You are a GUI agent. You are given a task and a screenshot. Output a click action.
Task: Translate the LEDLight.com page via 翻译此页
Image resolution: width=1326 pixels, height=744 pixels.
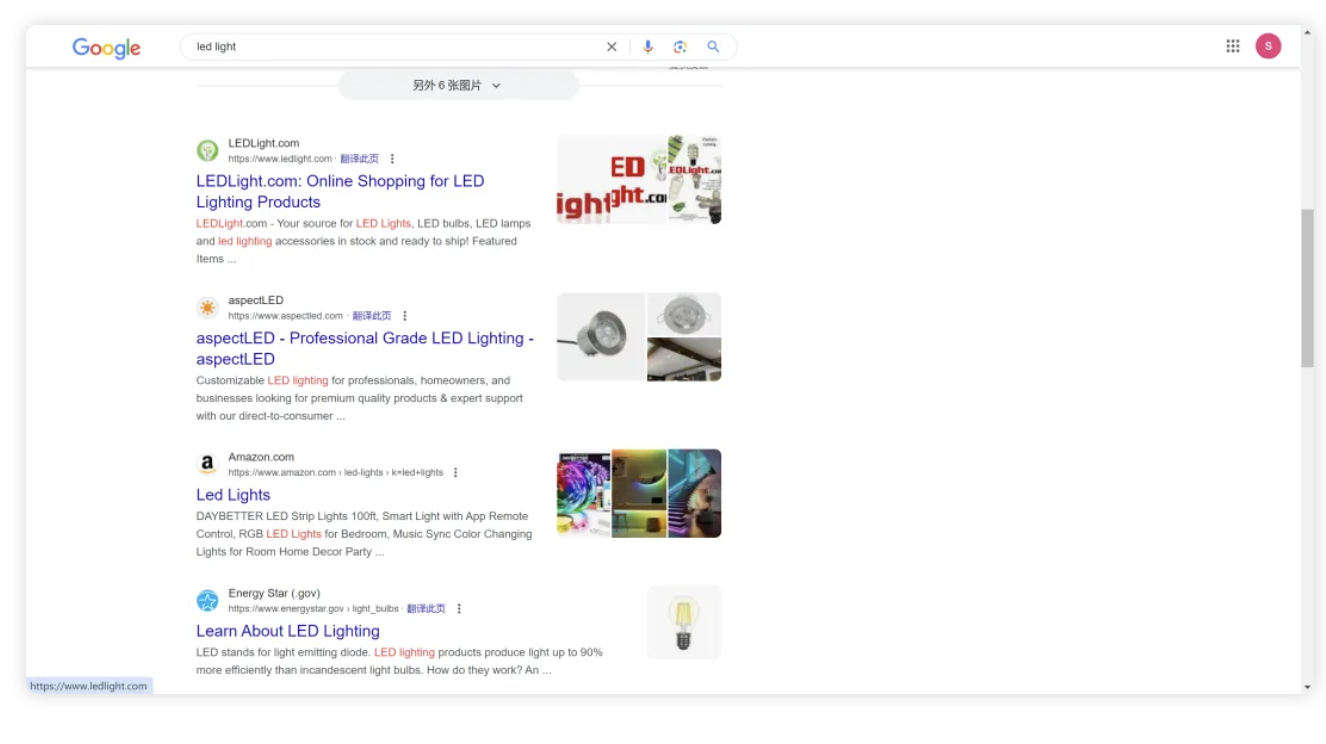tap(359, 159)
